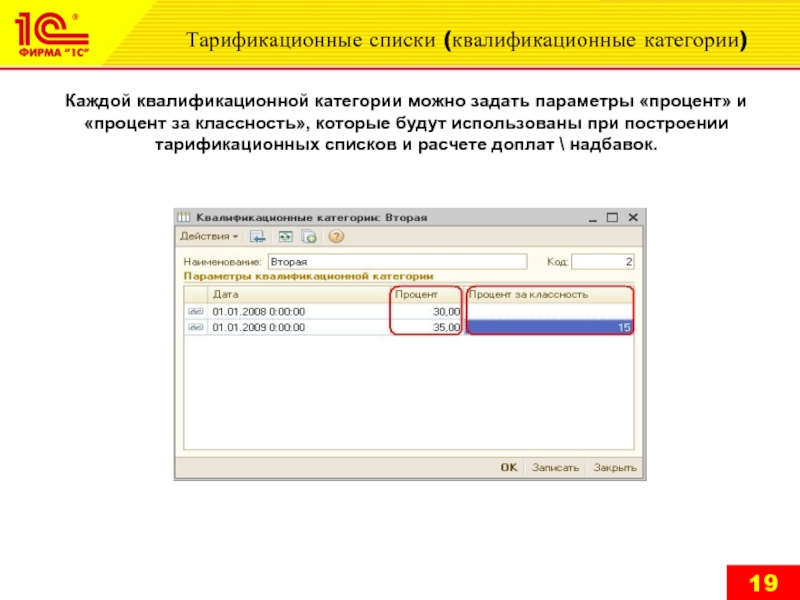Click the Дата column header
Viewport: 800px width, 600px height.
click(x=298, y=294)
